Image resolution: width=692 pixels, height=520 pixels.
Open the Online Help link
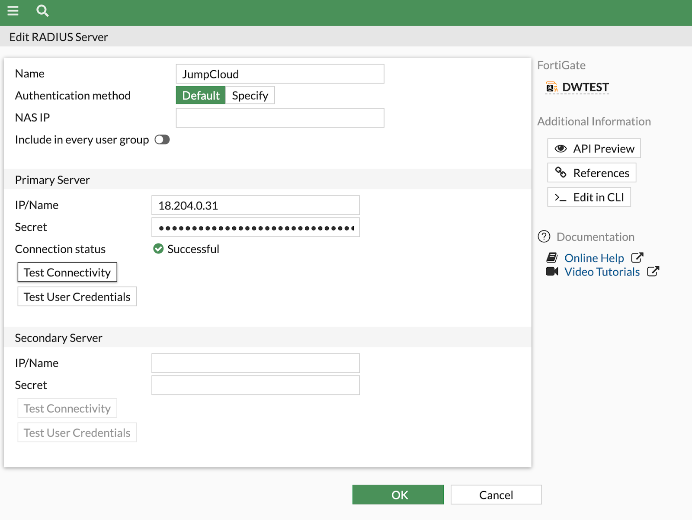point(594,258)
